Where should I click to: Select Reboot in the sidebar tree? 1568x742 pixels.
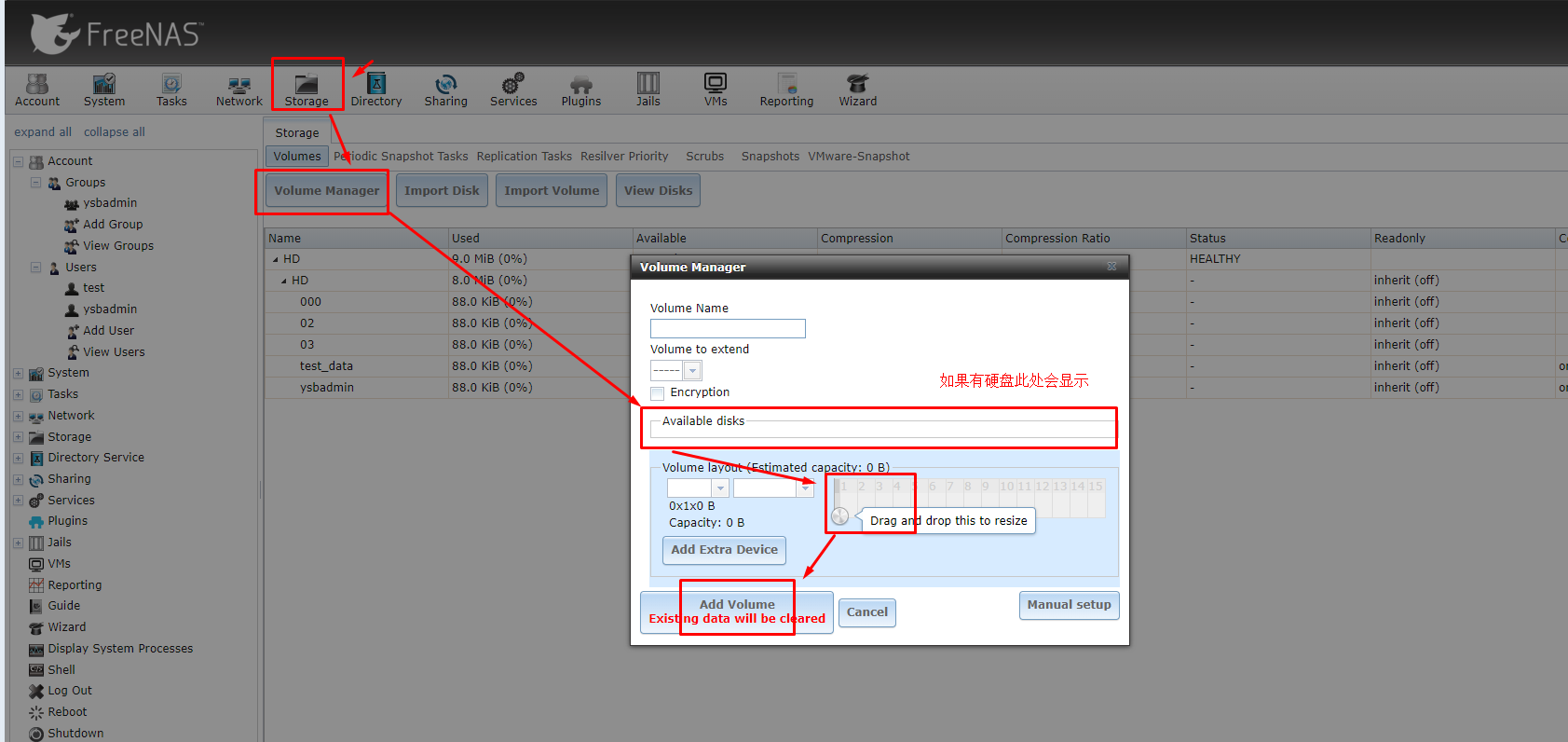coord(67,712)
